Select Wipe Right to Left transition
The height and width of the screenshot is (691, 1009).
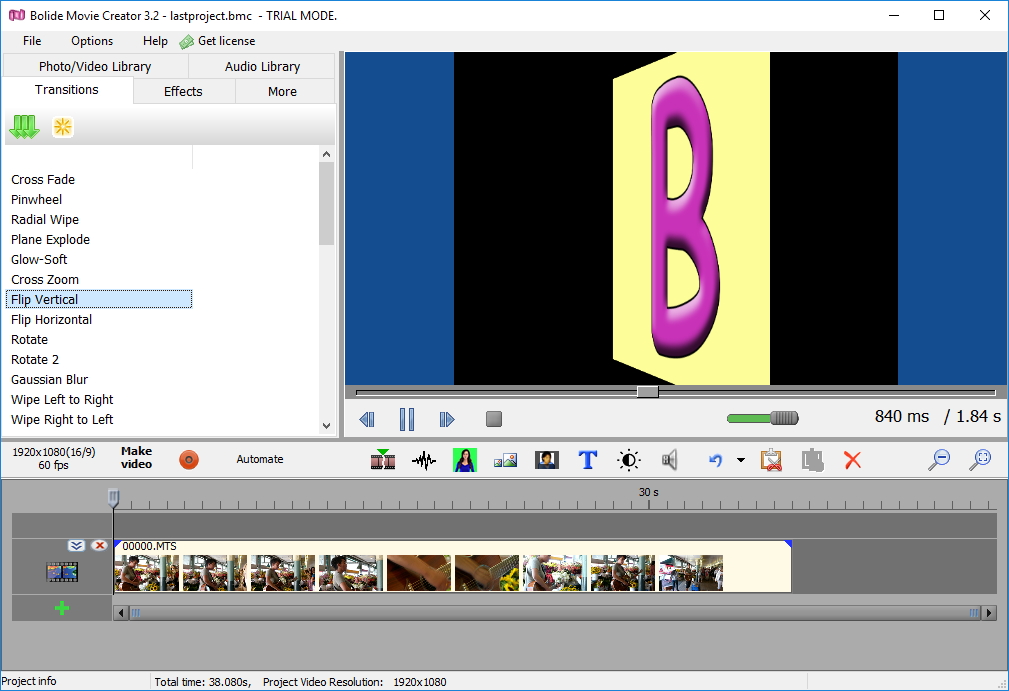click(x=62, y=419)
